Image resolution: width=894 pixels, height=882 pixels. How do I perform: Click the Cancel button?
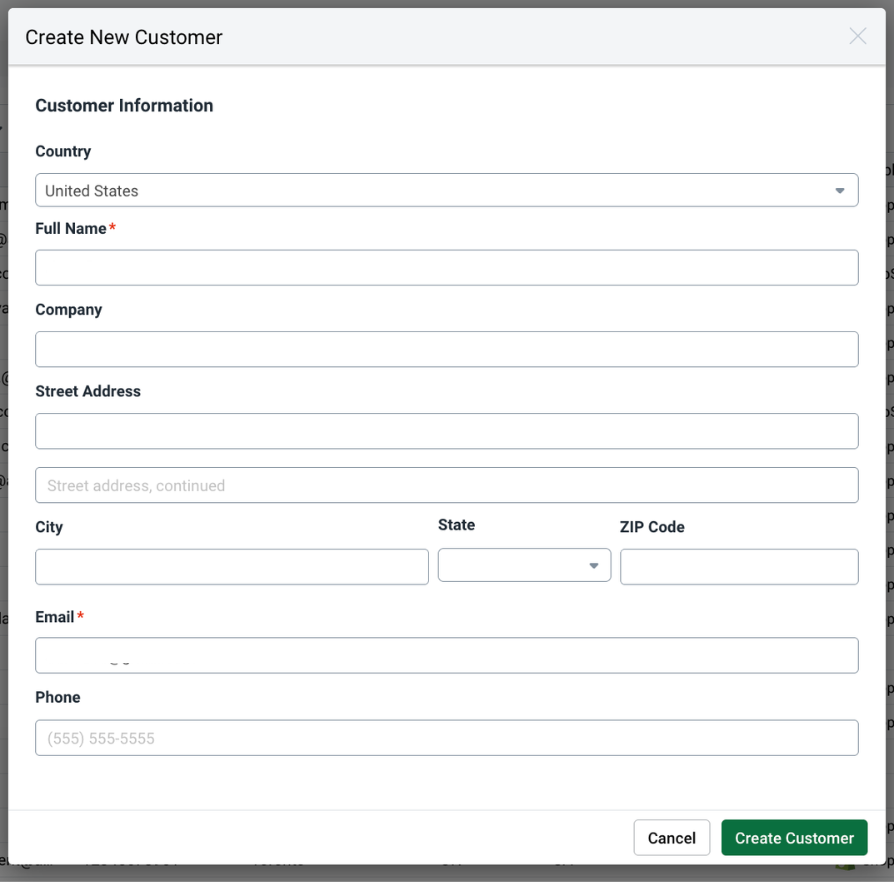coord(671,837)
